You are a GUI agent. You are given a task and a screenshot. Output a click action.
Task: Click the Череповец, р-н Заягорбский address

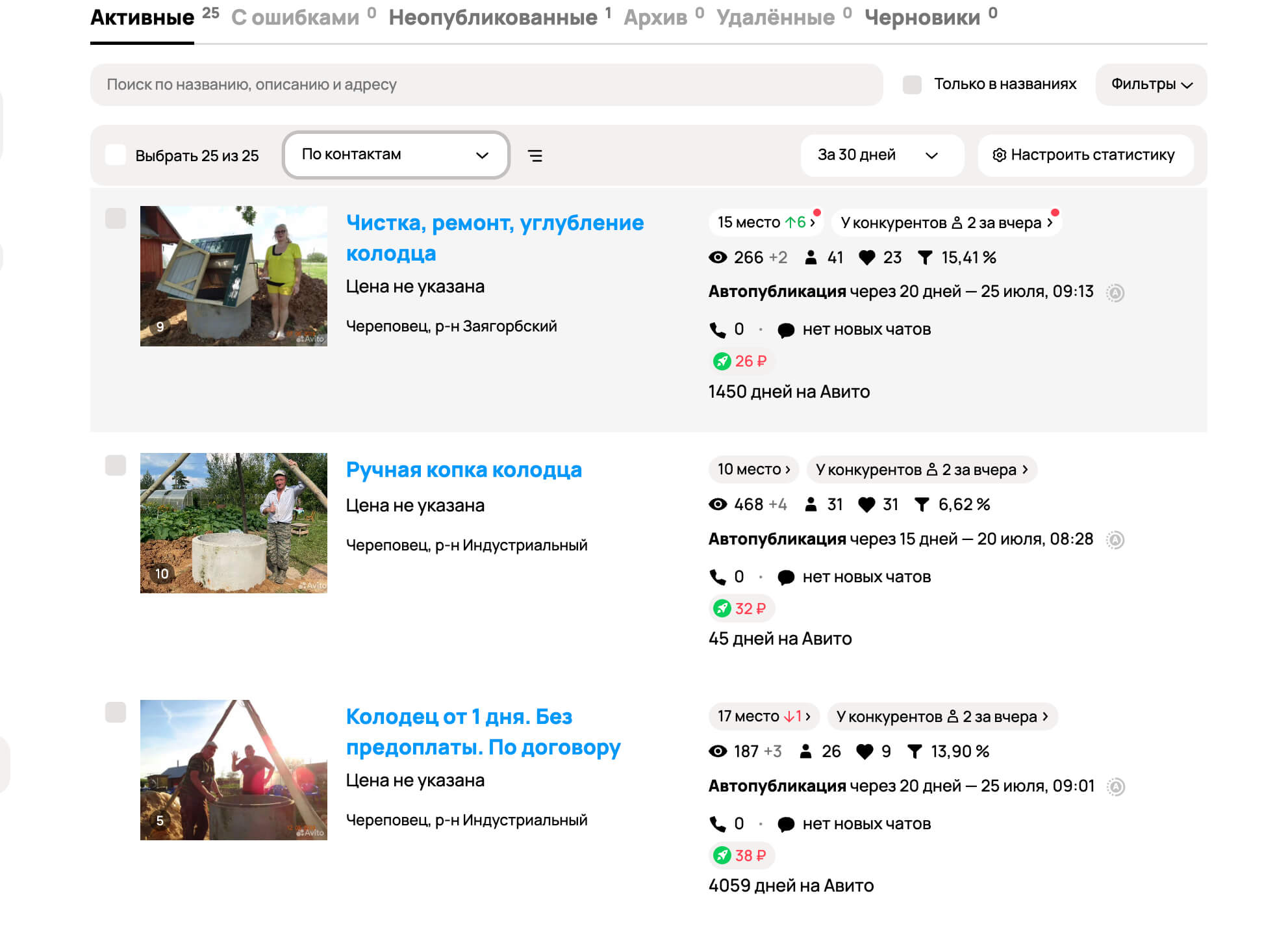click(451, 326)
